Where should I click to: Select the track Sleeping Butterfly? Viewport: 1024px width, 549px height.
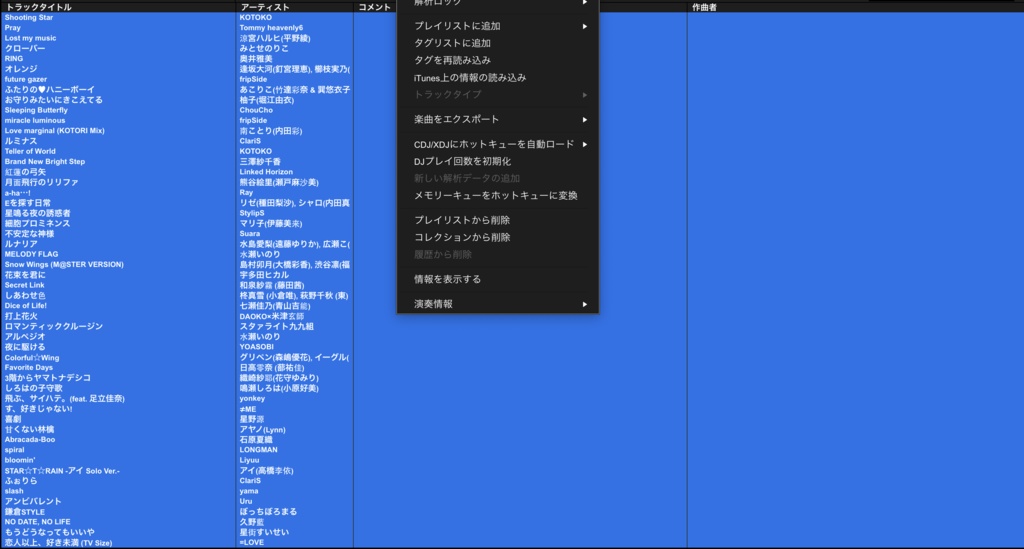point(36,110)
